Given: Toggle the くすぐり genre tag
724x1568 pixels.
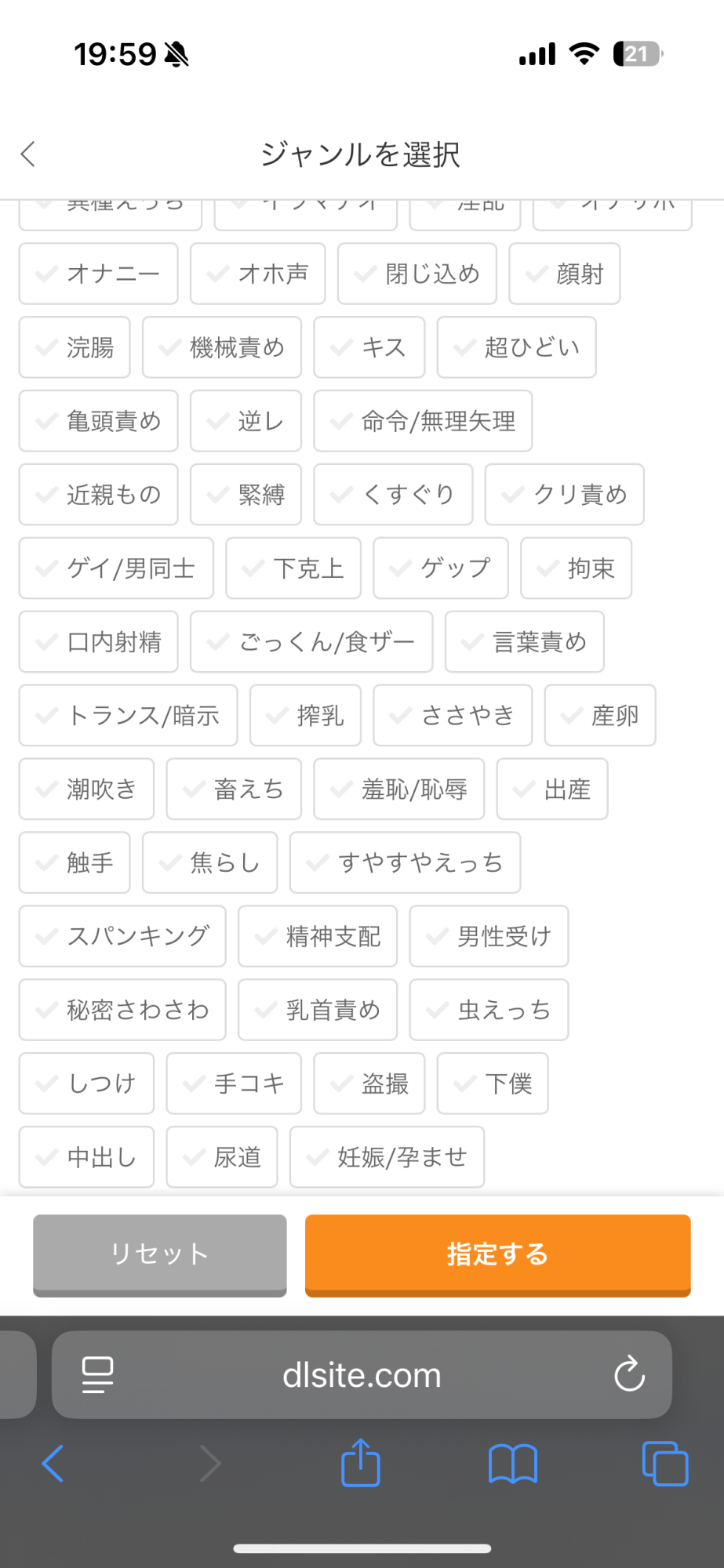Looking at the screenshot, I should pos(393,495).
